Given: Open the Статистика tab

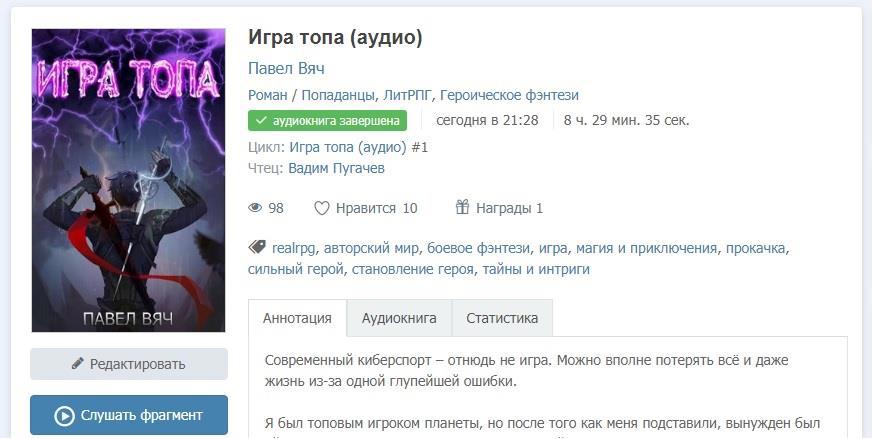Looking at the screenshot, I should [502, 318].
